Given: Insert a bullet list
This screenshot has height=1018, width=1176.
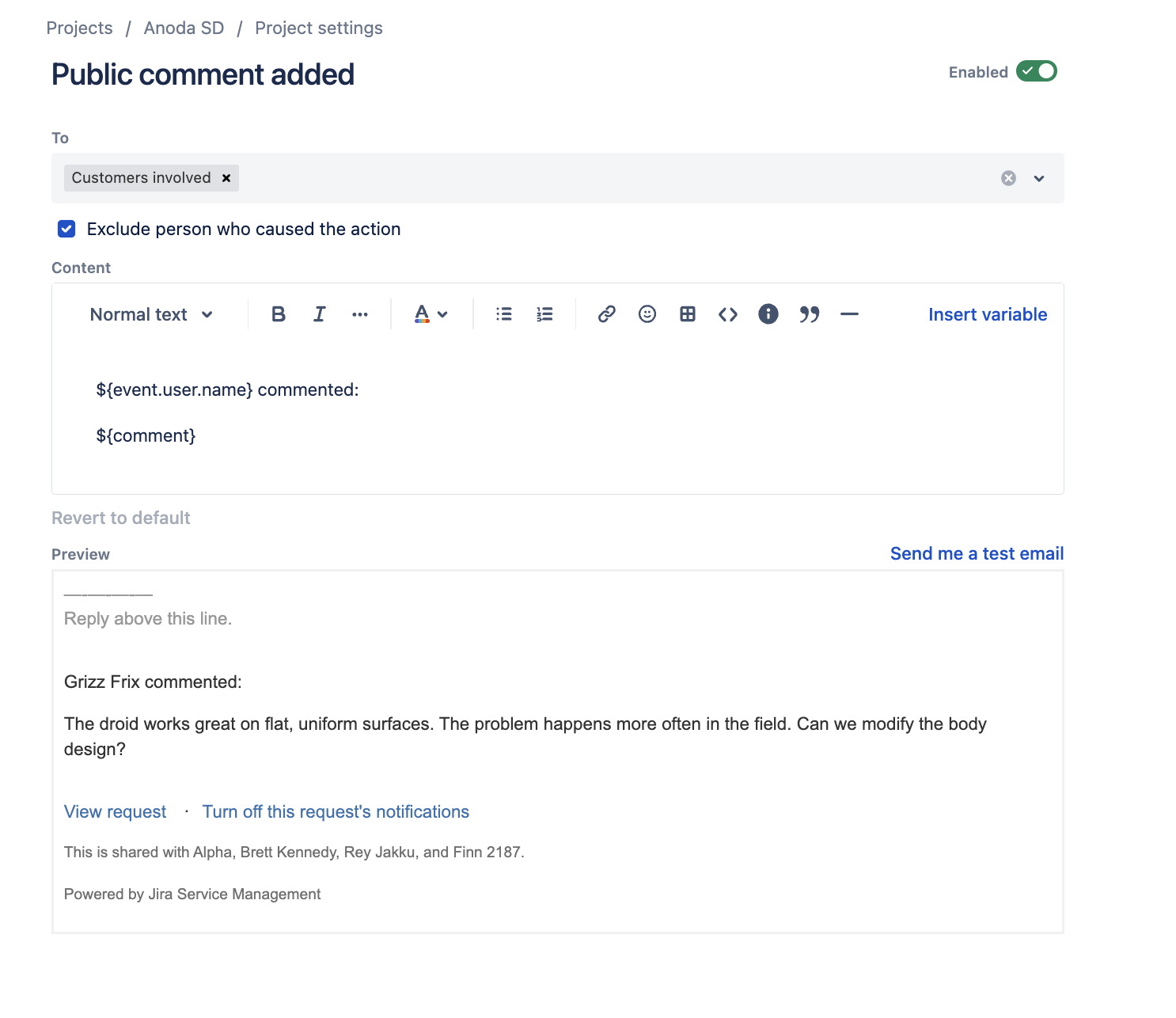Looking at the screenshot, I should (x=503, y=314).
